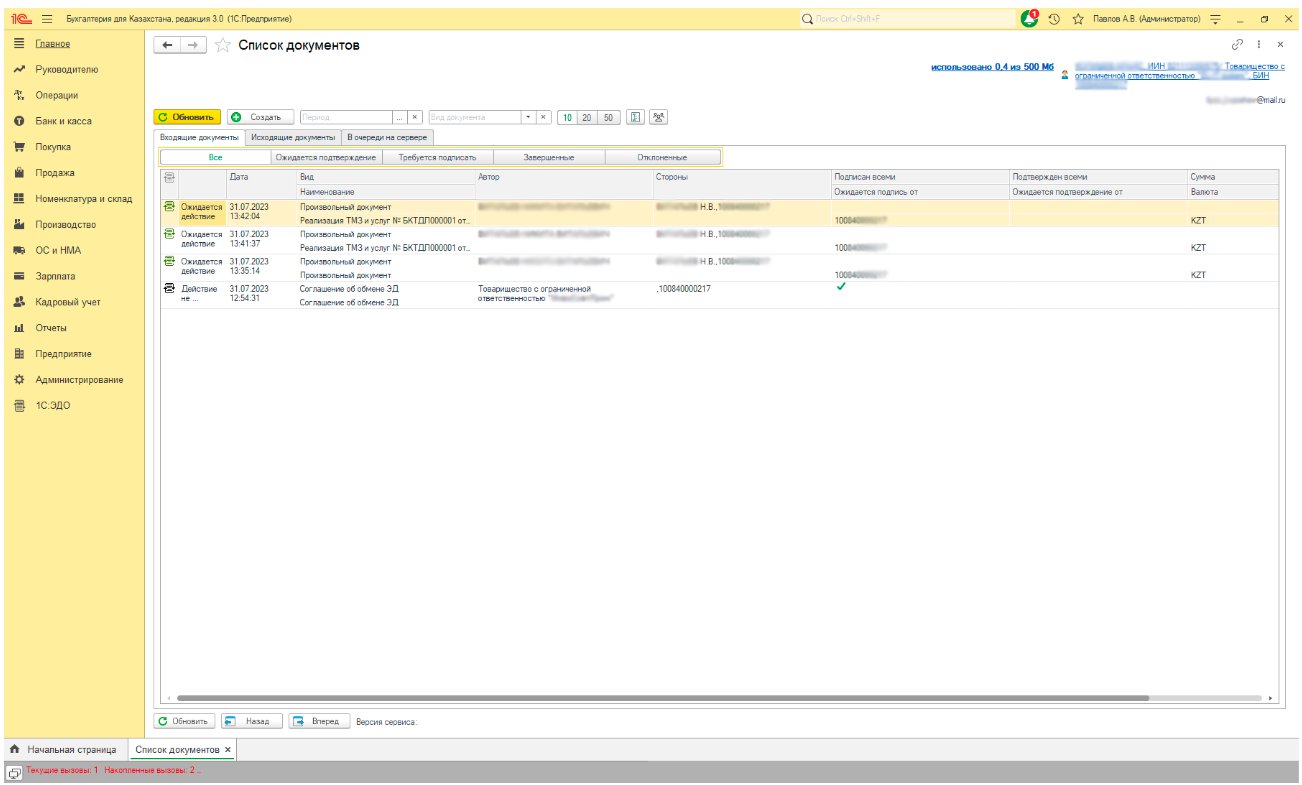Open the notifications bell icon
The image size is (1302, 785).
point(1030,18)
